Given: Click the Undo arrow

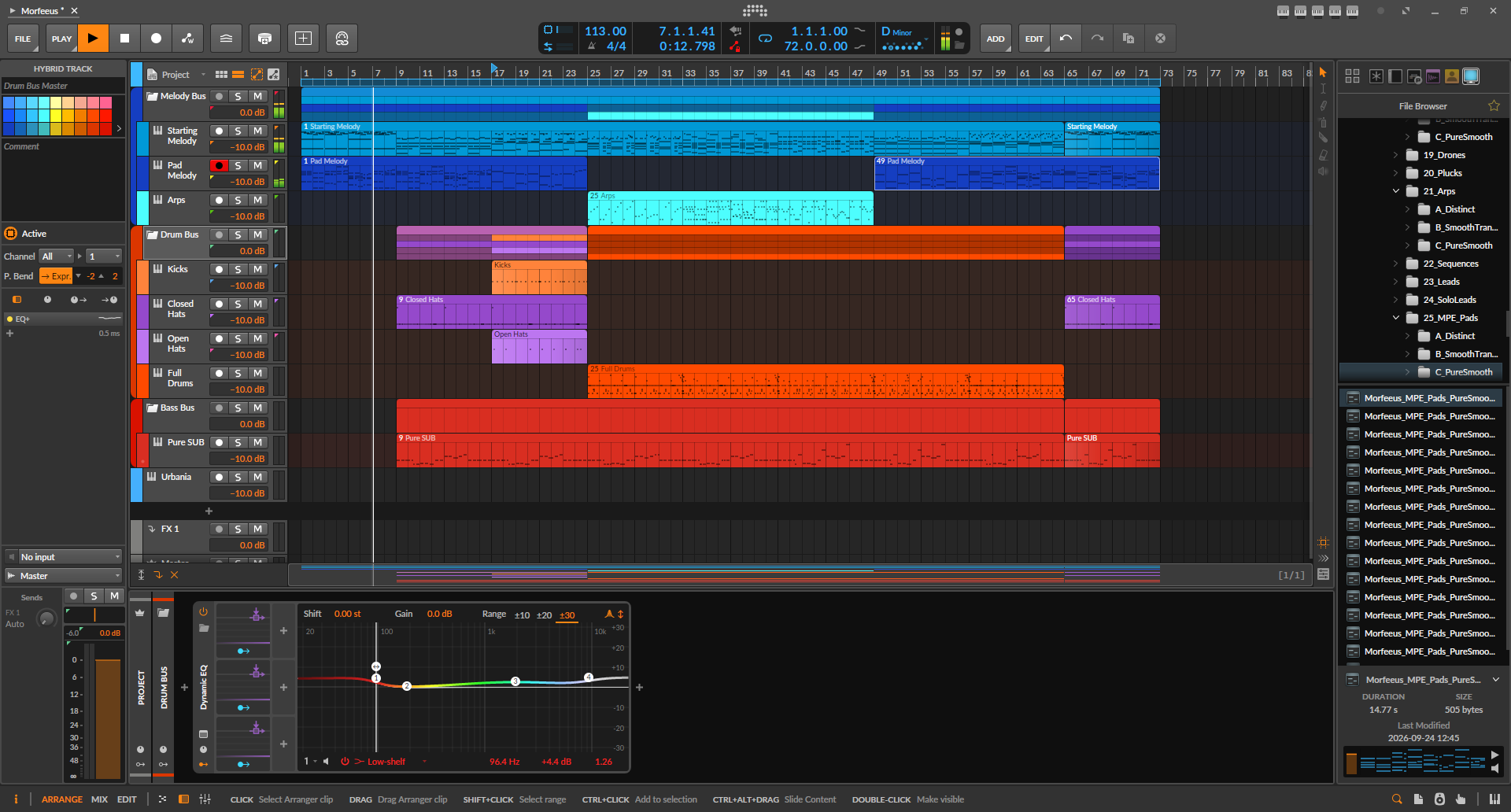Looking at the screenshot, I should (x=1066, y=38).
